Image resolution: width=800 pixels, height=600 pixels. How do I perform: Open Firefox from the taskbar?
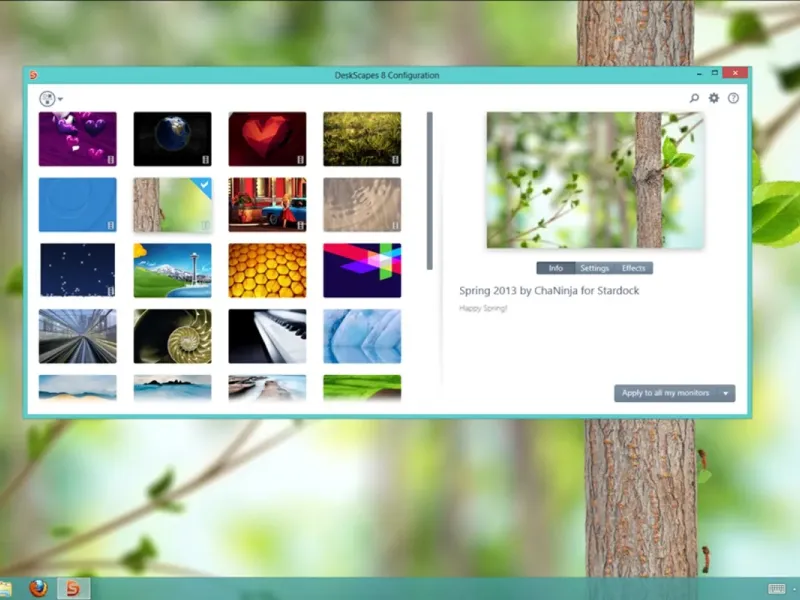pyautogui.click(x=38, y=588)
